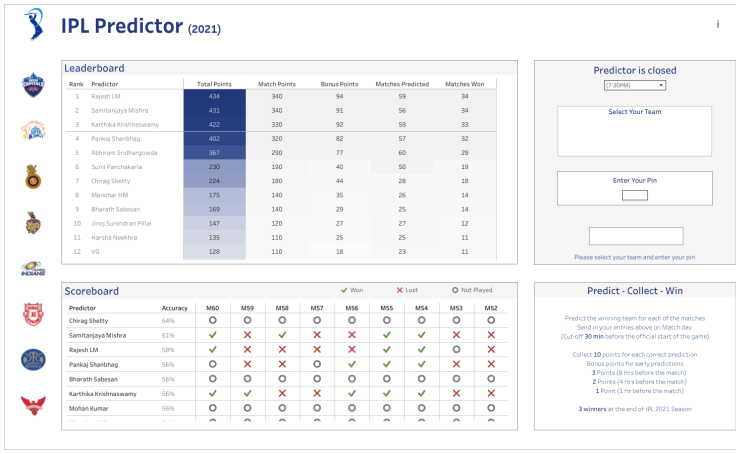
Task: Click the Scoreboard panel title
Action: pos(92,291)
